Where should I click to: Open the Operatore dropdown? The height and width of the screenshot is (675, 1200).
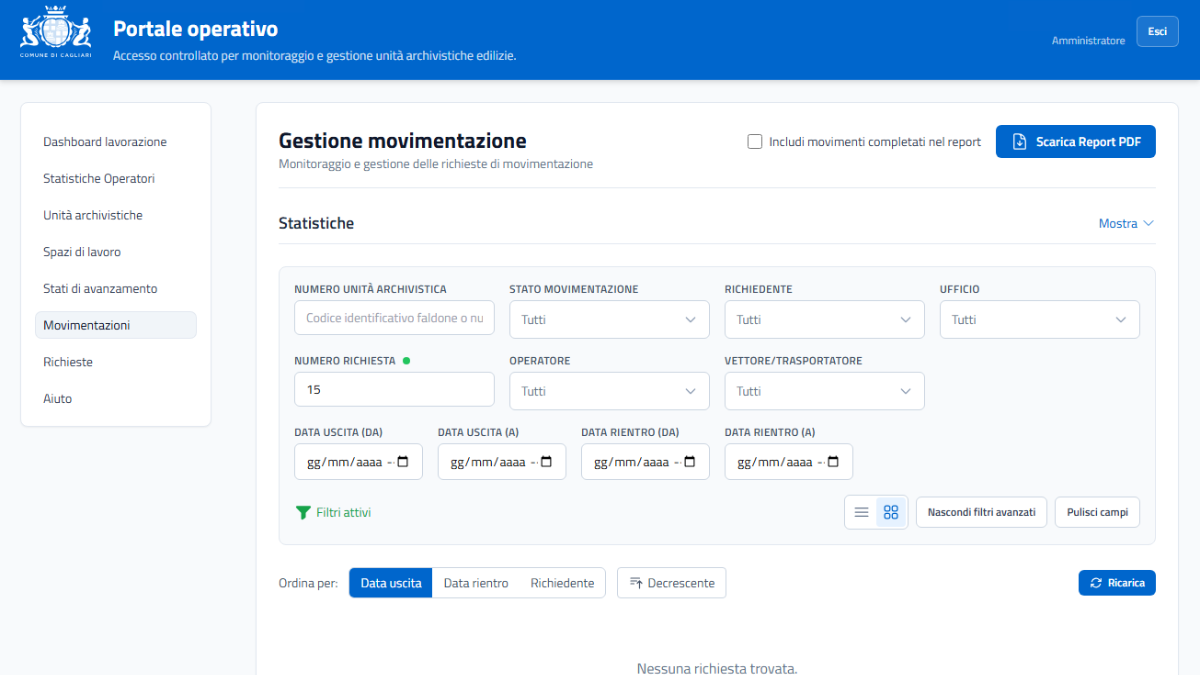(609, 391)
